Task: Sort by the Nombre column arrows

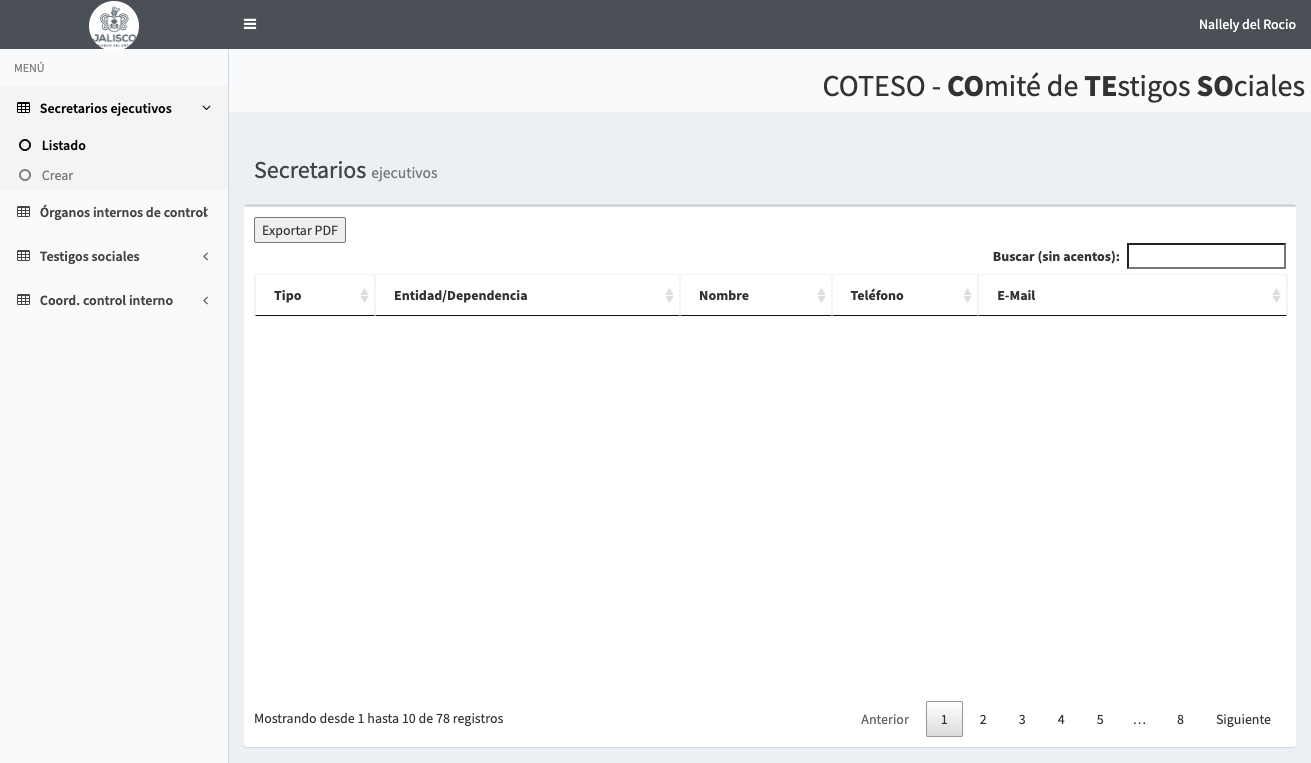Action: click(821, 296)
